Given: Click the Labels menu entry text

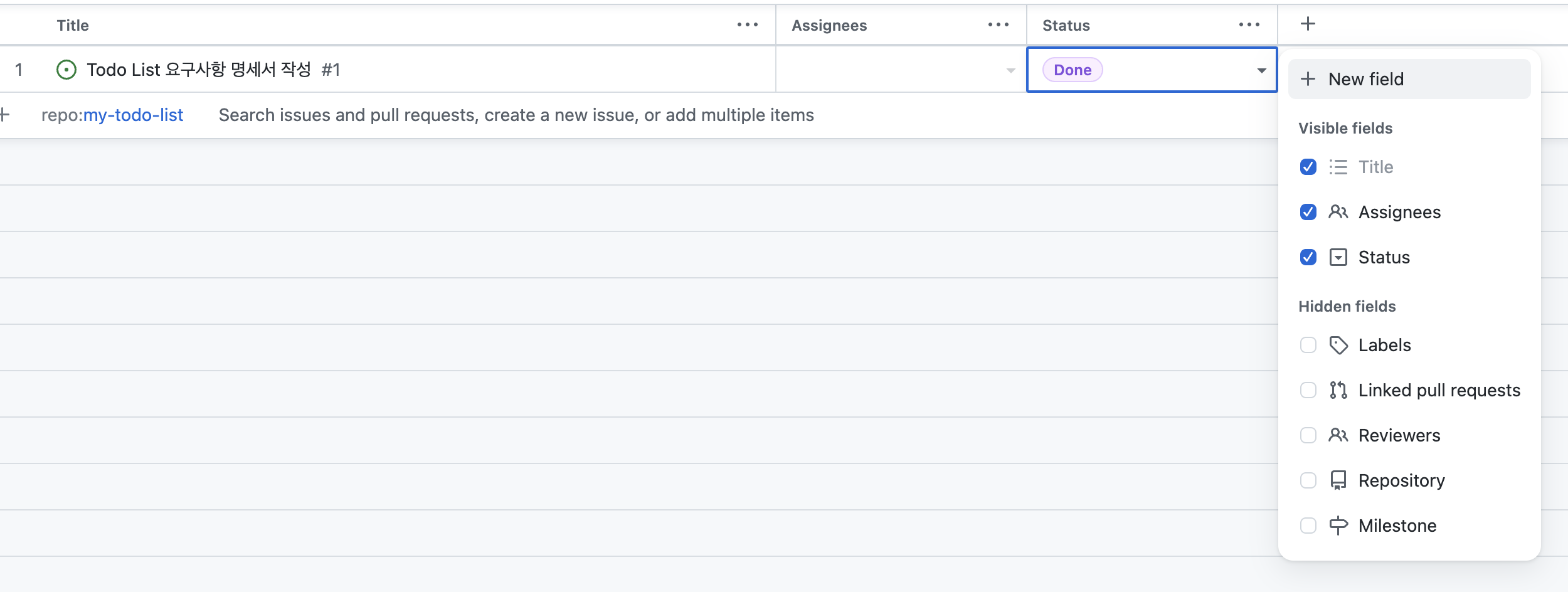Looking at the screenshot, I should (x=1384, y=346).
